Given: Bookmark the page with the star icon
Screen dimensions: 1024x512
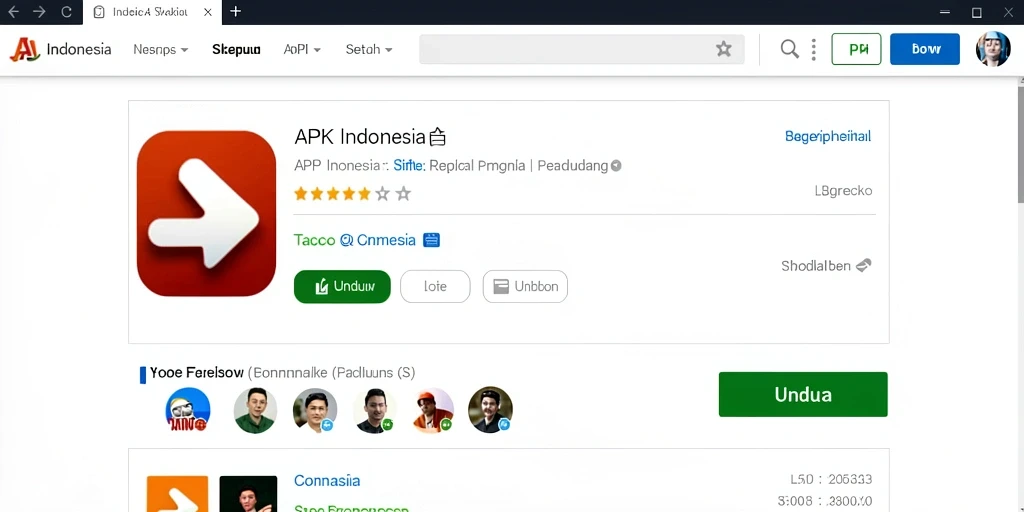Looking at the screenshot, I should (724, 49).
